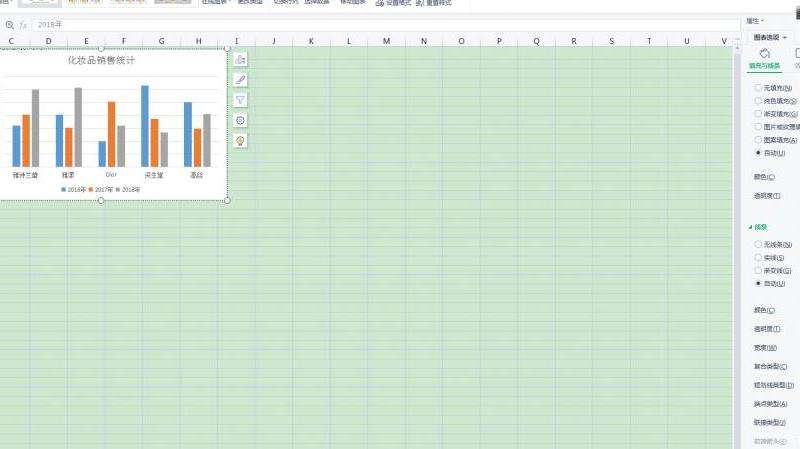This screenshot has width=800, height=449.
Task: Select the 填充与线条 paint bucket icon
Action: point(764,54)
